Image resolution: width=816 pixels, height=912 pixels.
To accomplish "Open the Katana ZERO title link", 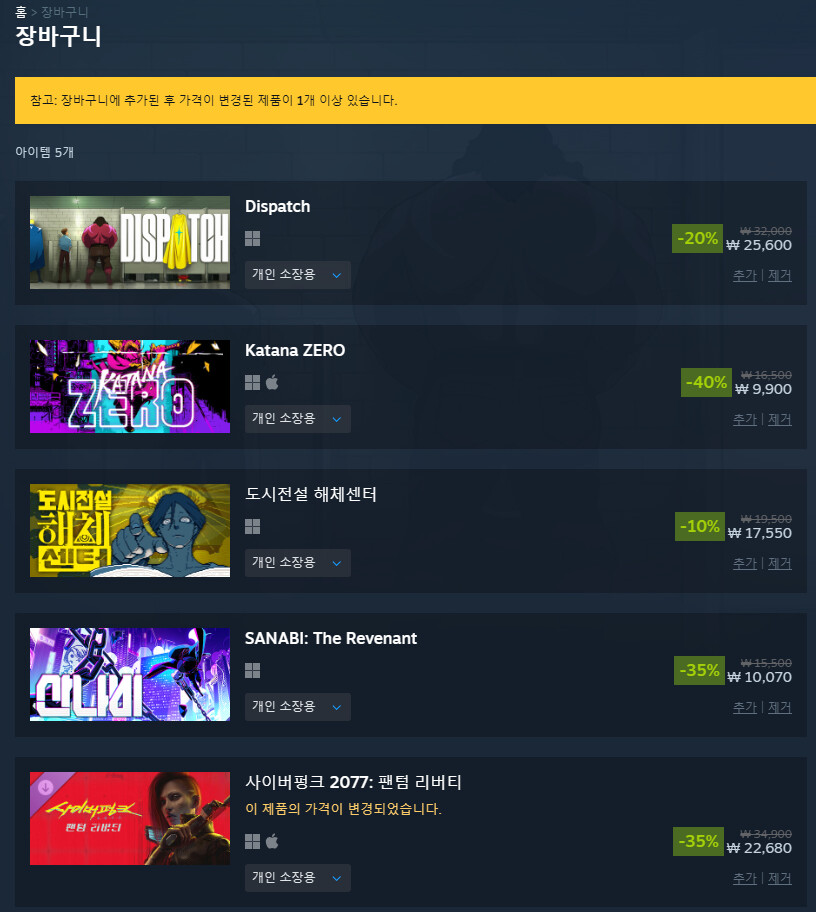I will (295, 350).
